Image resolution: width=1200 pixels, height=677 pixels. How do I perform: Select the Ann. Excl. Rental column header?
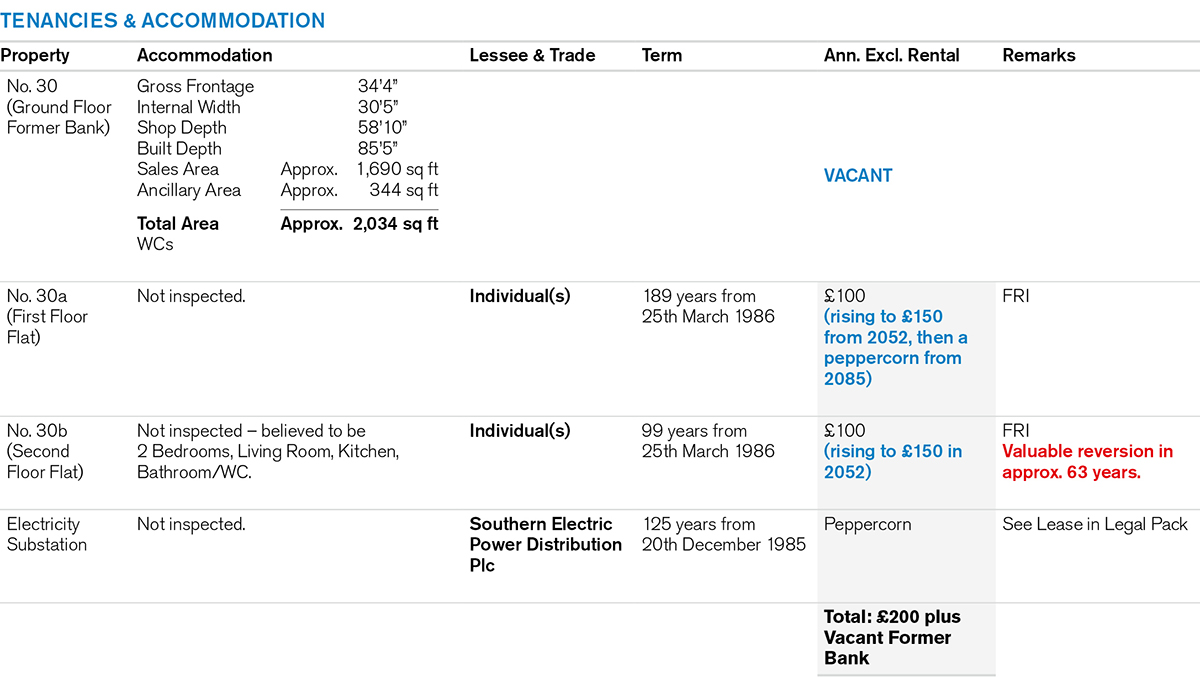click(891, 56)
